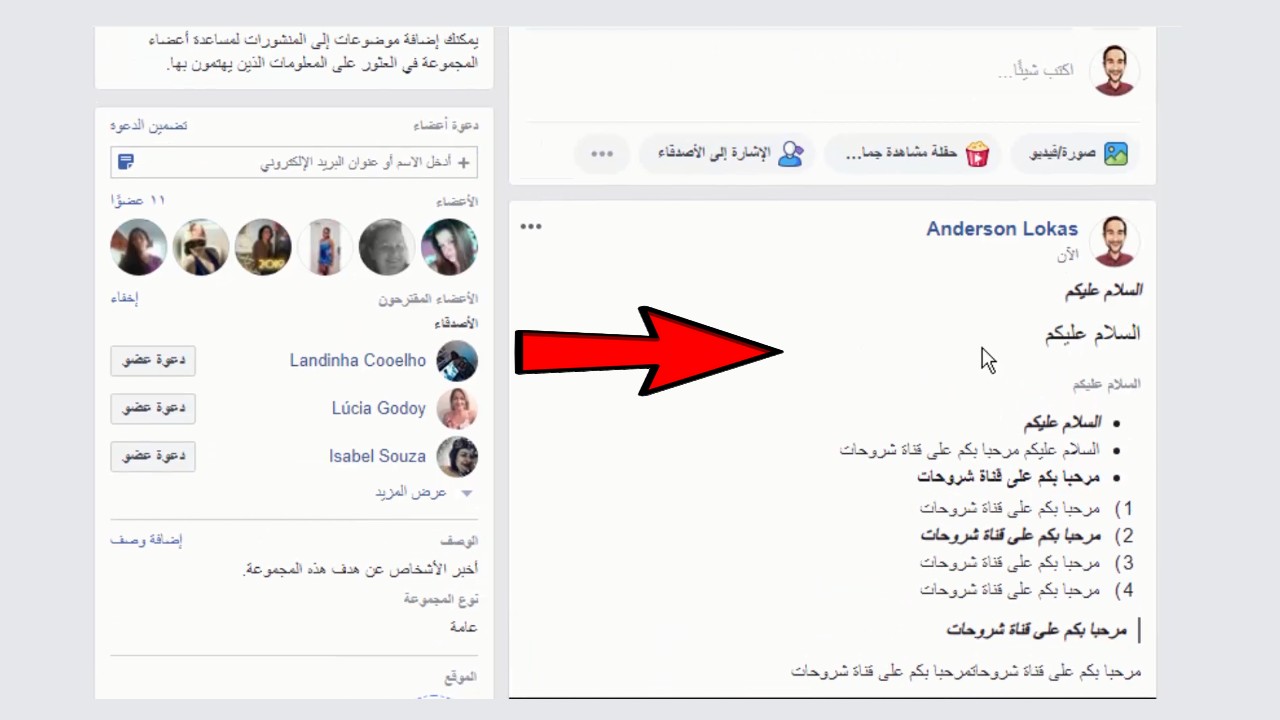Open the Anderson Lokas profile name link
This screenshot has width=1280, height=720.
point(1002,228)
